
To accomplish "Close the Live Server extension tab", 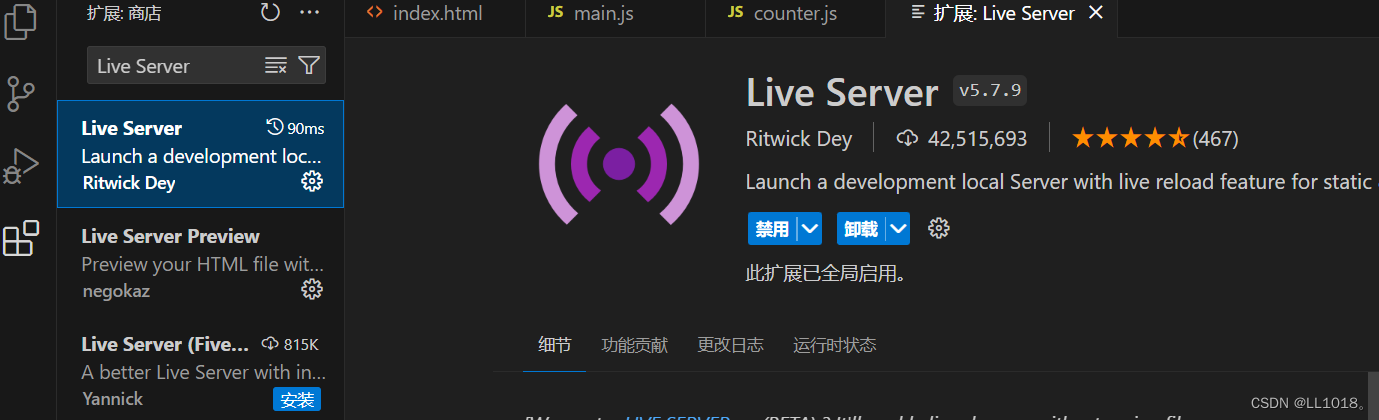I will (x=1096, y=13).
